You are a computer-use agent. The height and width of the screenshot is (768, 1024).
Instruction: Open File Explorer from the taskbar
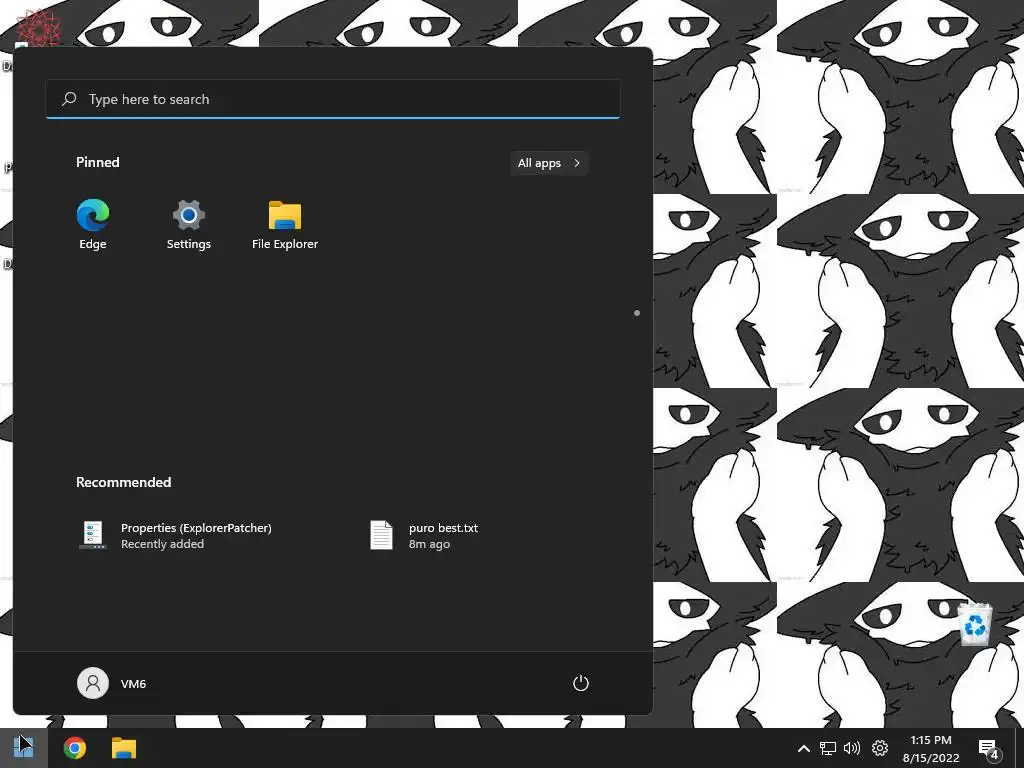coord(123,748)
